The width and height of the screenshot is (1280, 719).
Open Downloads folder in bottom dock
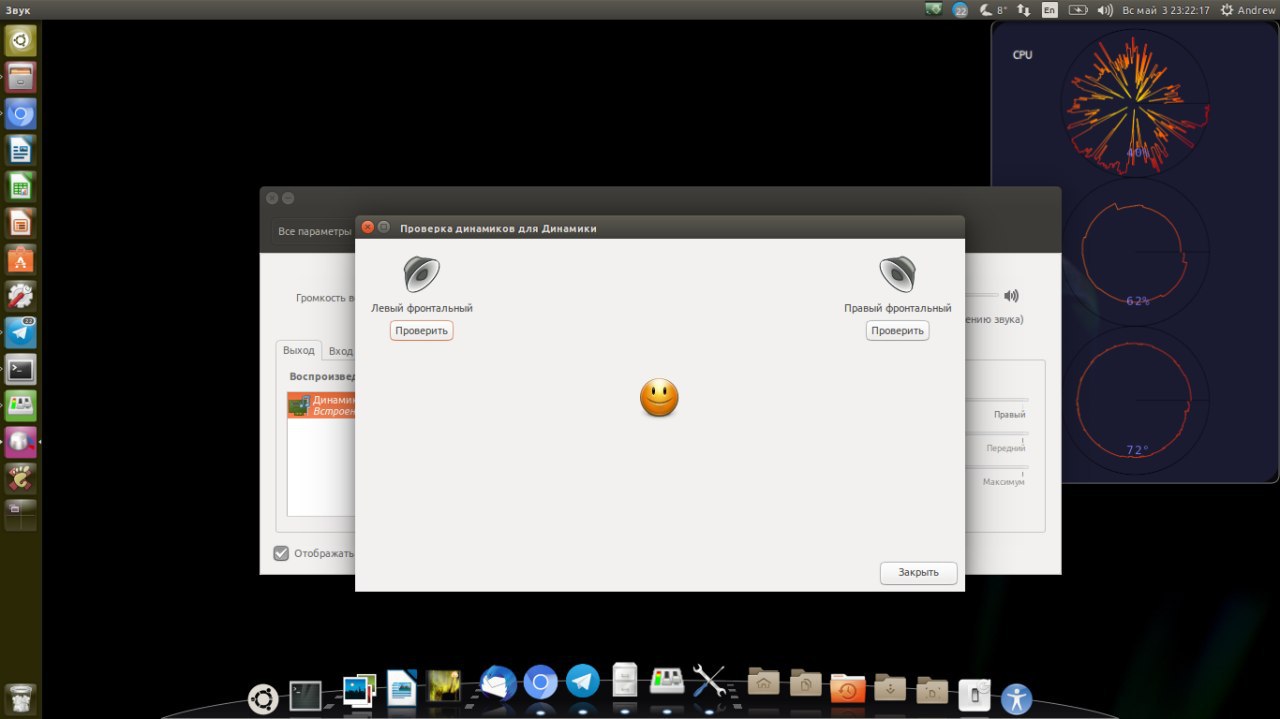click(889, 688)
